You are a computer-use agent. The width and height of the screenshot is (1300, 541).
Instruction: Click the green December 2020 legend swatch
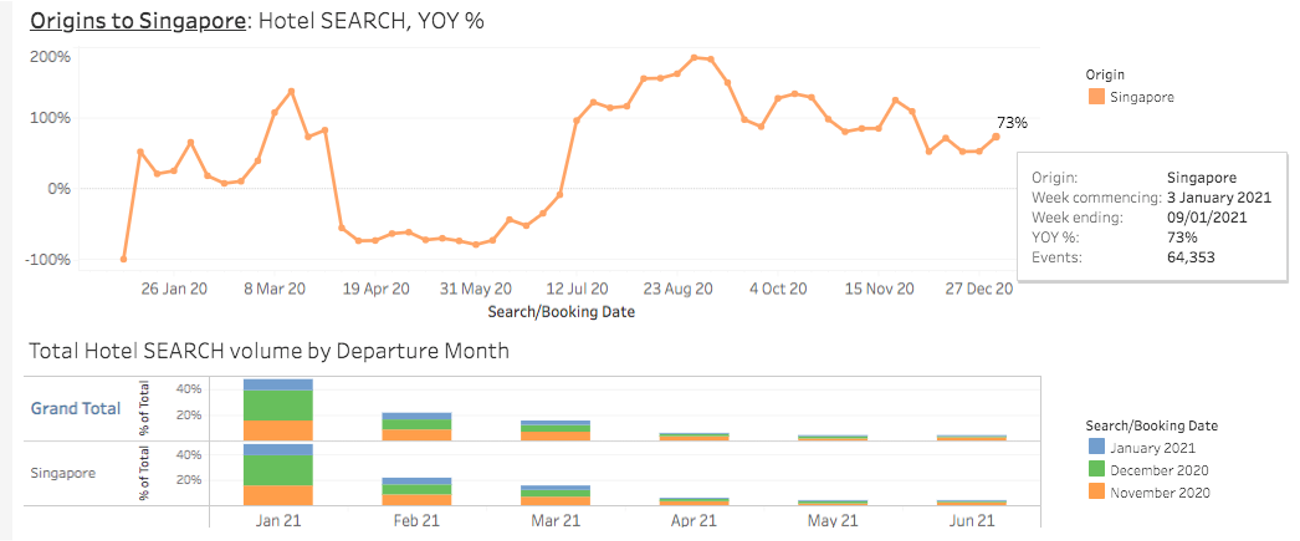click(1095, 470)
